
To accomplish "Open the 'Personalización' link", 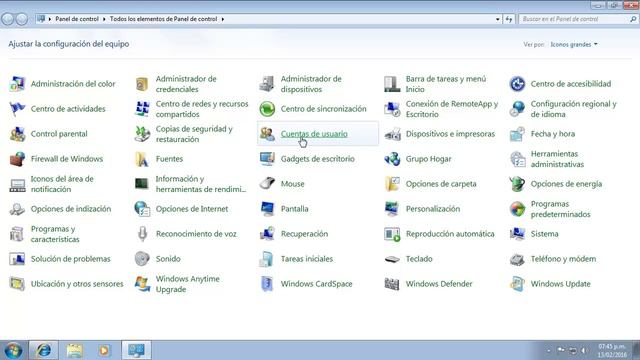I will tap(433, 209).
